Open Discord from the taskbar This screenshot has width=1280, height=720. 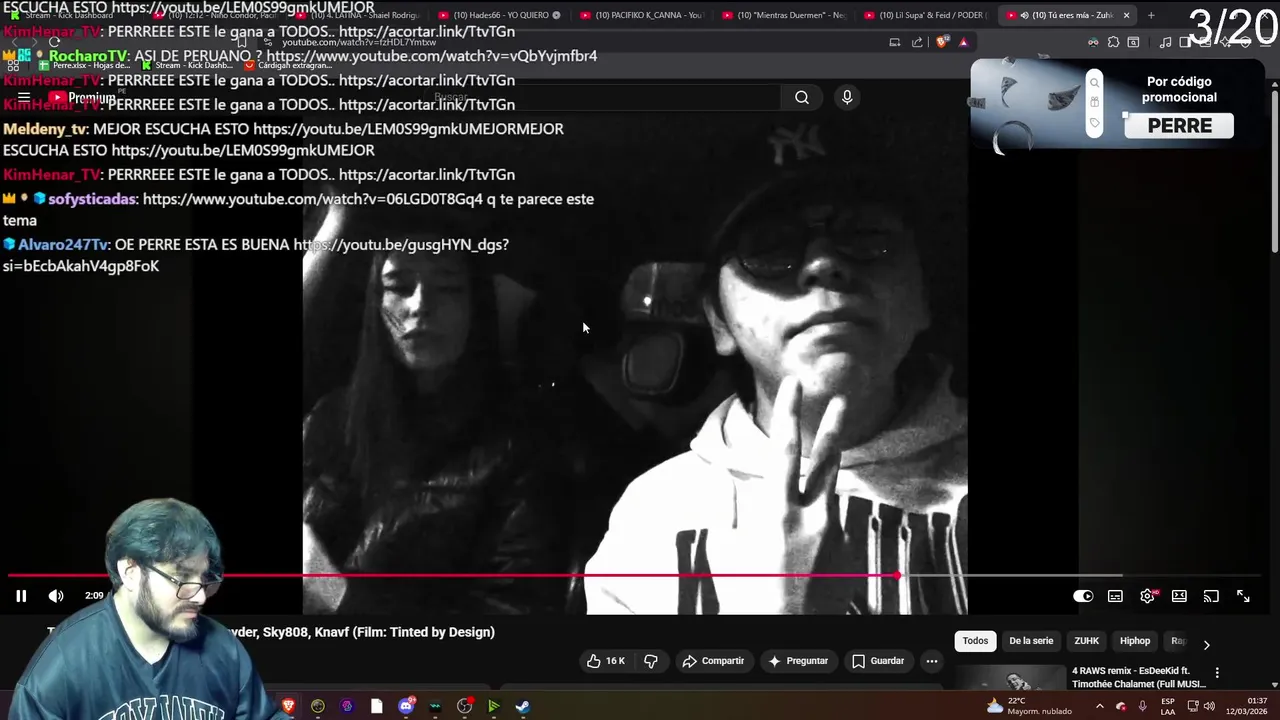pyautogui.click(x=406, y=706)
